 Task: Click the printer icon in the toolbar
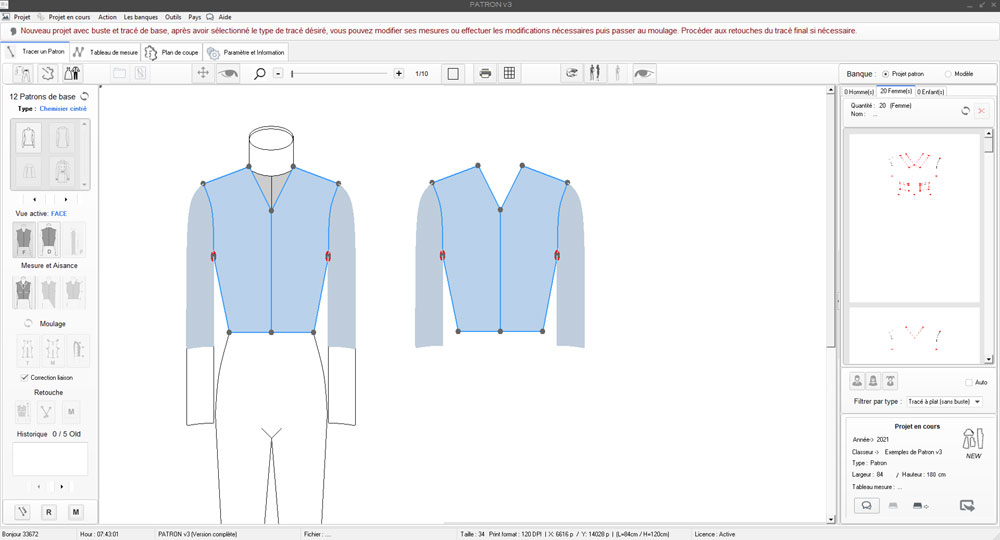(x=485, y=73)
